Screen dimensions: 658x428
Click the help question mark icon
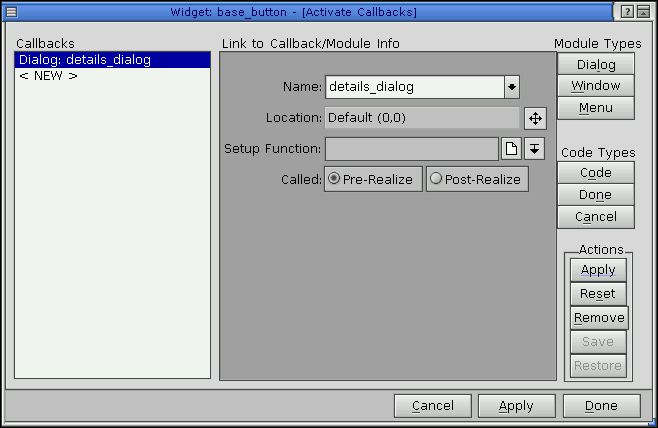point(627,11)
